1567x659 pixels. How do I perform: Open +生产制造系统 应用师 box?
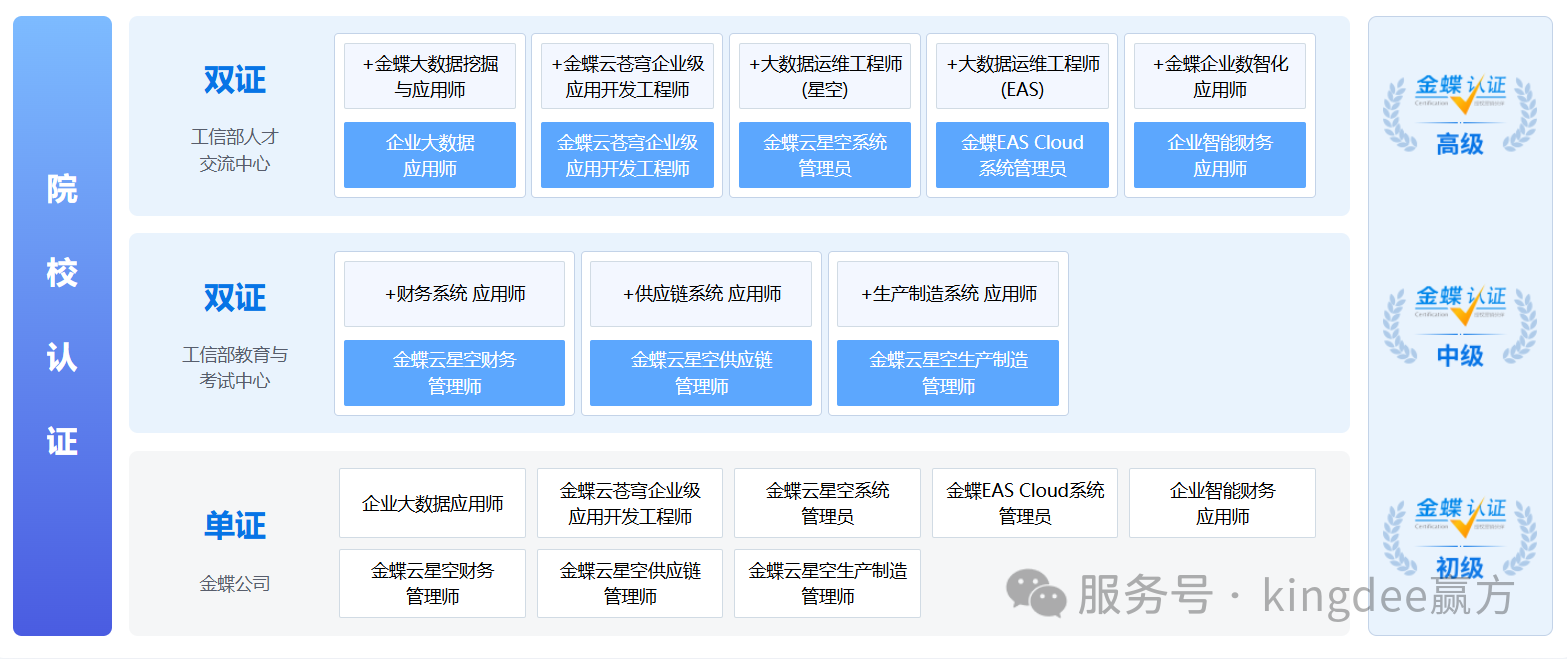(x=948, y=294)
